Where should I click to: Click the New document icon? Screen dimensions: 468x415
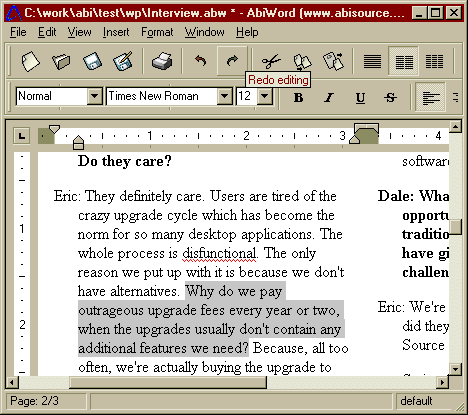click(x=30, y=61)
